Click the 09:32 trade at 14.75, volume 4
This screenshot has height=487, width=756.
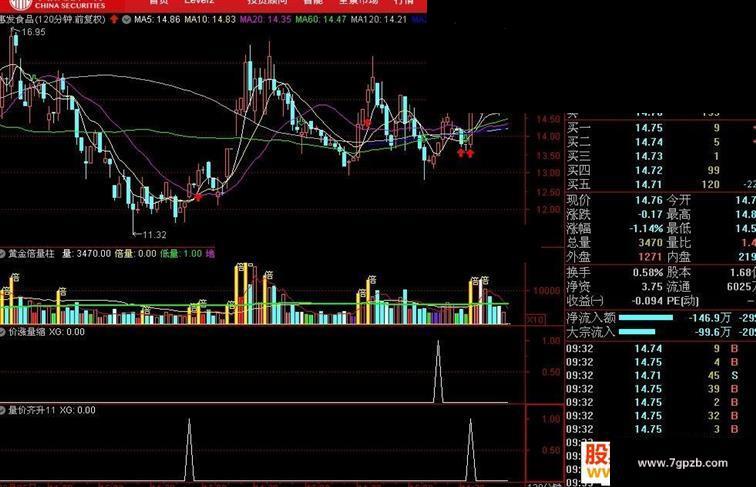[653, 362]
